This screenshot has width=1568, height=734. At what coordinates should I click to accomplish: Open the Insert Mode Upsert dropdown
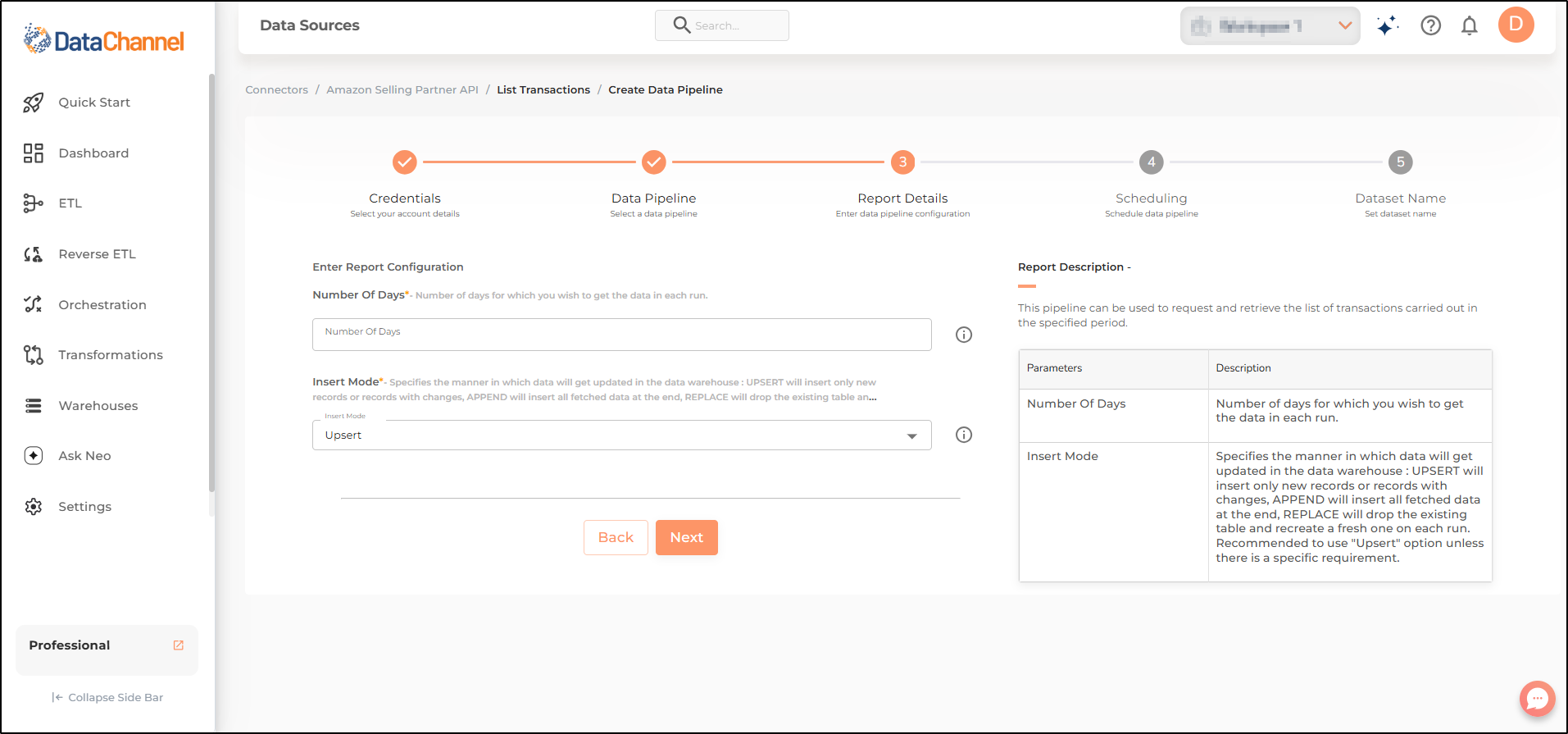[621, 435]
